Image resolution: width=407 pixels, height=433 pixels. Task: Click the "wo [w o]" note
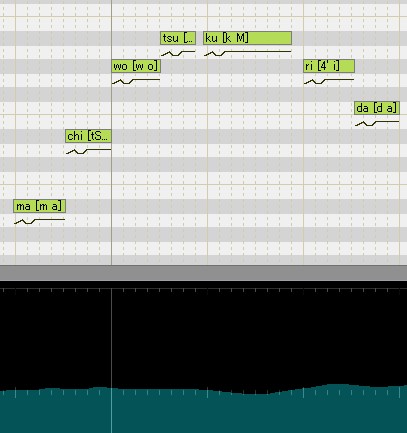pos(136,66)
